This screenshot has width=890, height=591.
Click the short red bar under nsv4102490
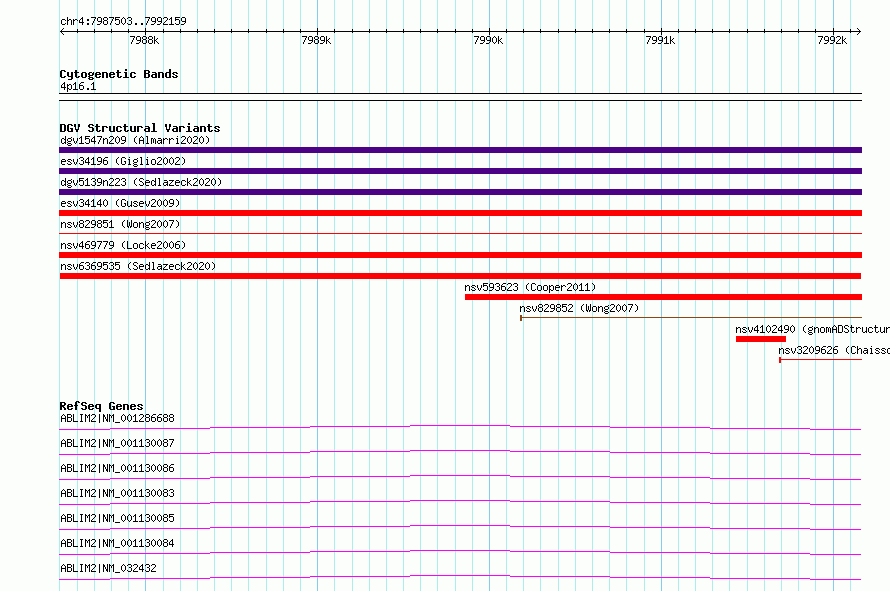click(761, 339)
